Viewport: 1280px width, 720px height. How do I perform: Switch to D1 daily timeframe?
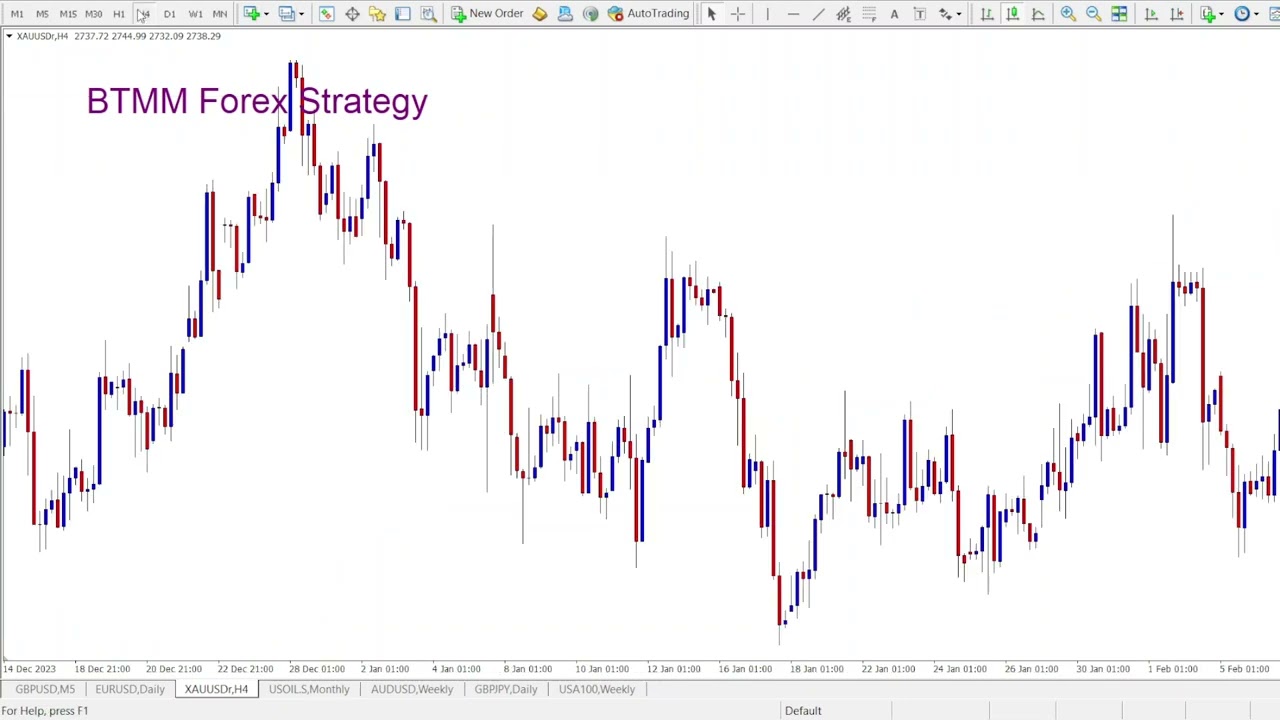(169, 14)
